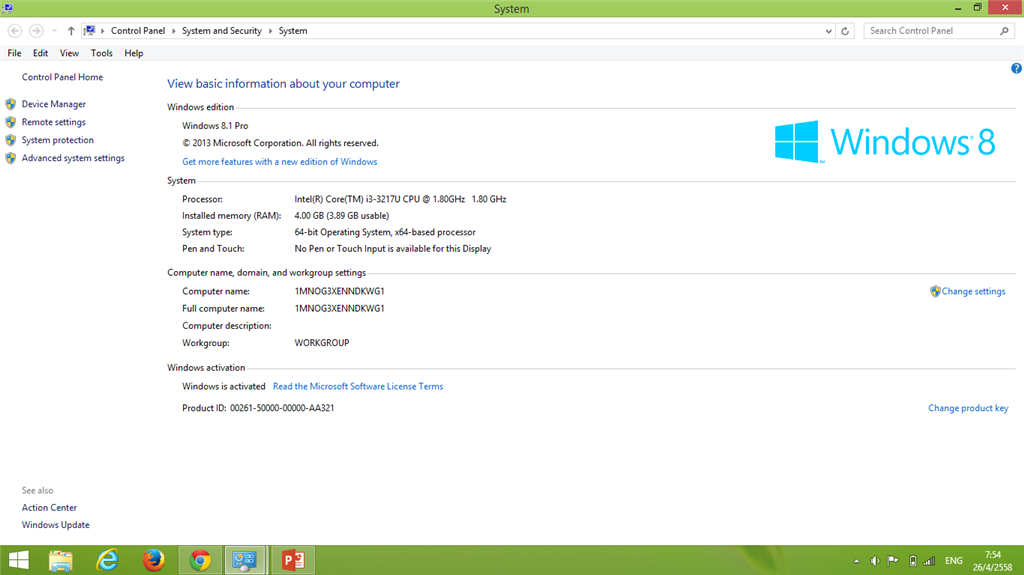Open the help question mark icon
This screenshot has width=1024, height=575.
point(1016,68)
